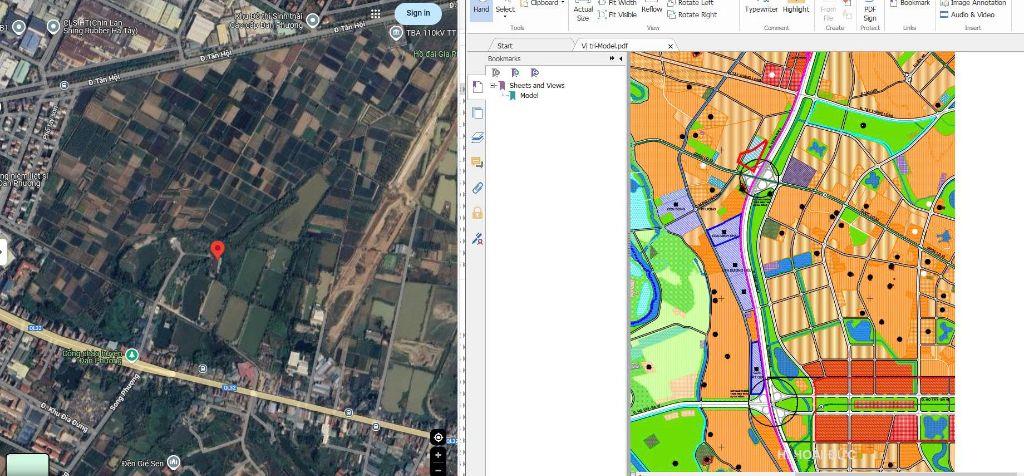Sign in to Google Maps
Image resolution: width=1024 pixels, height=476 pixels.
coord(418,13)
